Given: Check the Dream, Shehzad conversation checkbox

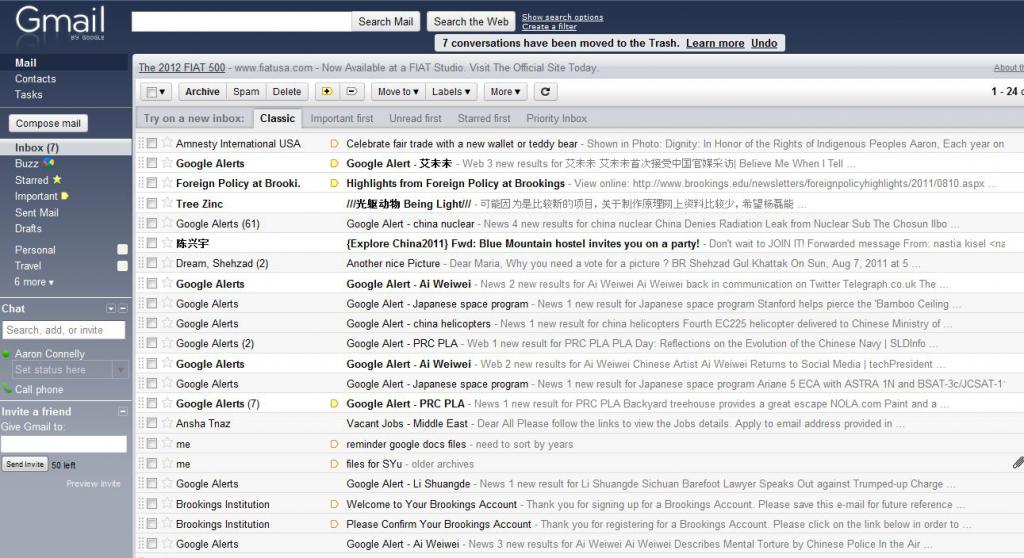Looking at the screenshot, I should [x=152, y=263].
